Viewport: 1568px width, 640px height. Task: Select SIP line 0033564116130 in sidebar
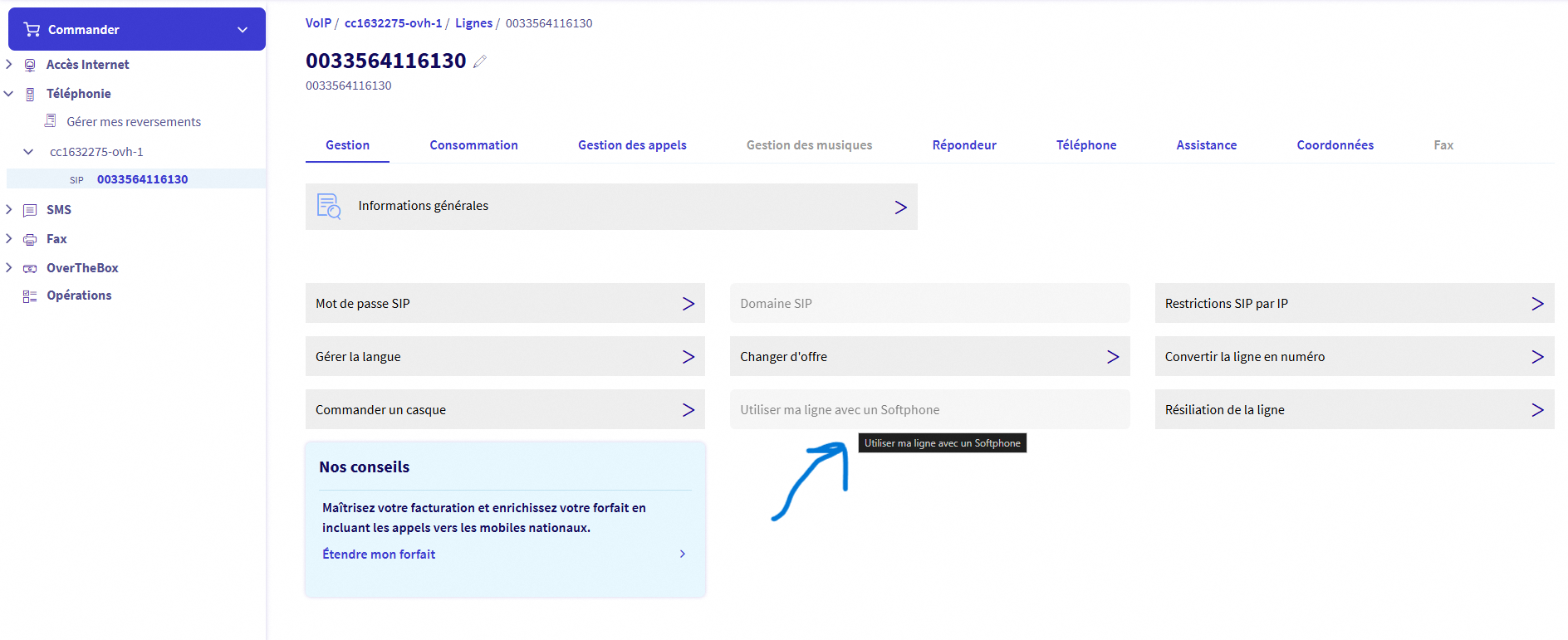point(142,179)
